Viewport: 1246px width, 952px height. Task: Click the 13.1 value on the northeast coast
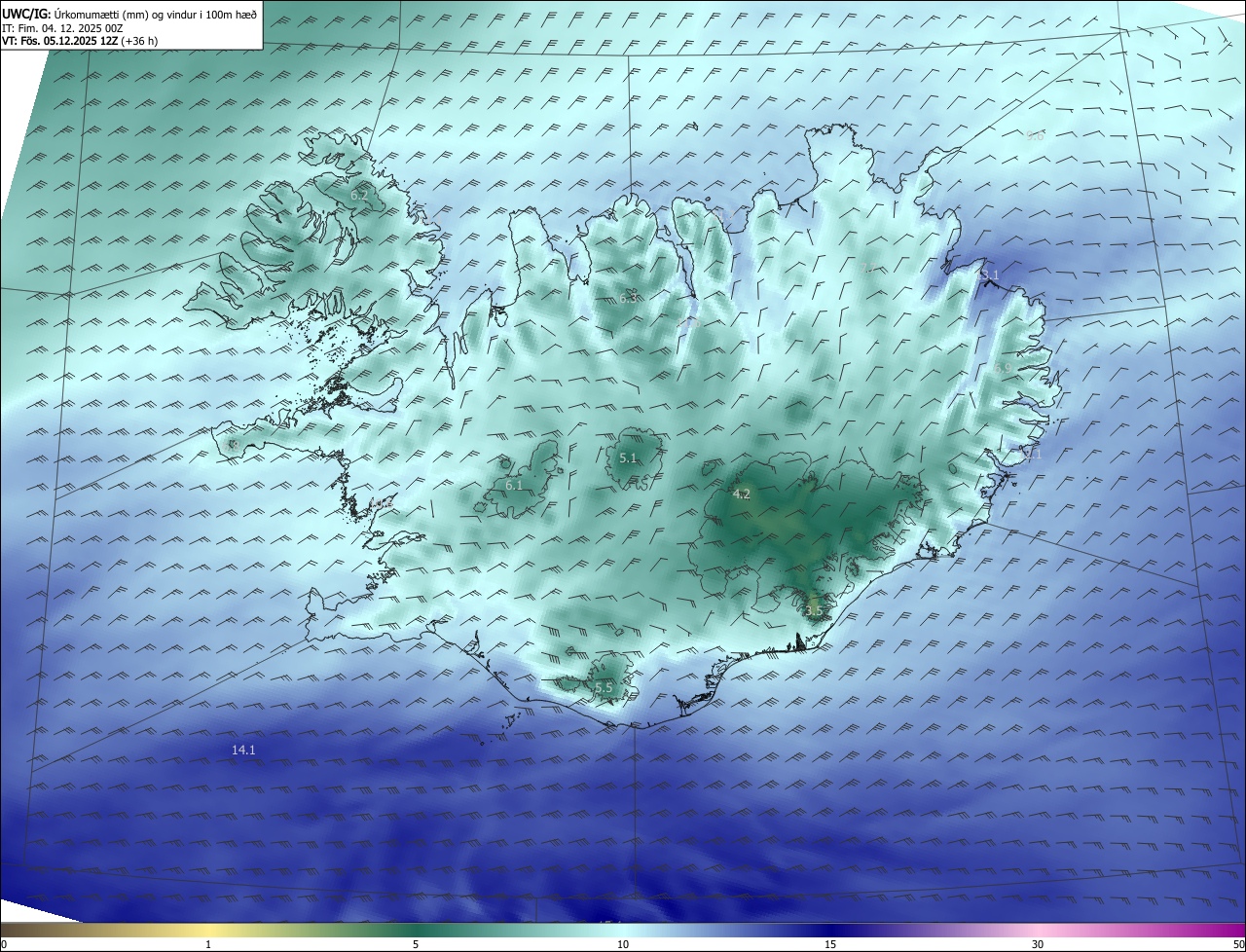[x=988, y=275]
